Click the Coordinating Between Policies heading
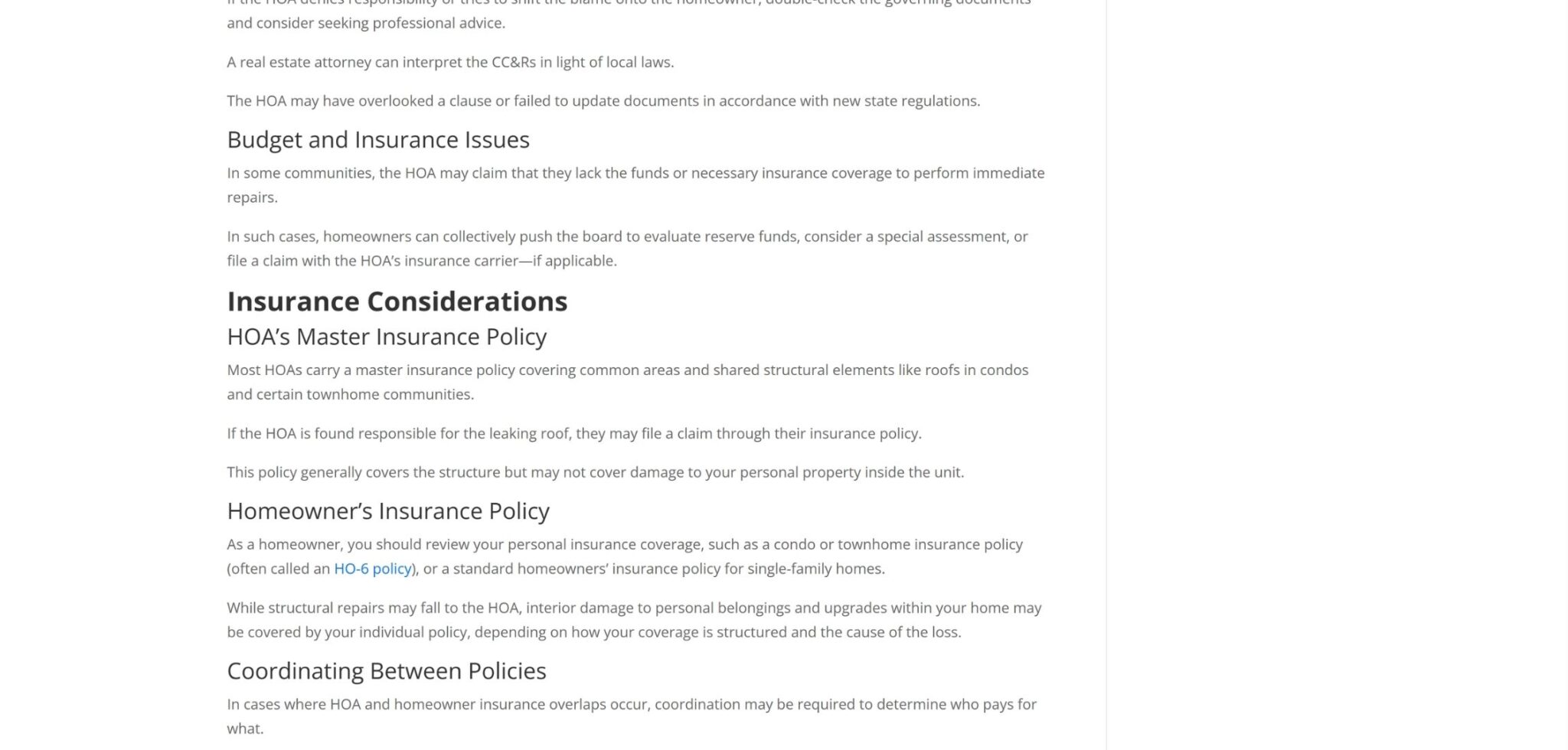 [387, 671]
